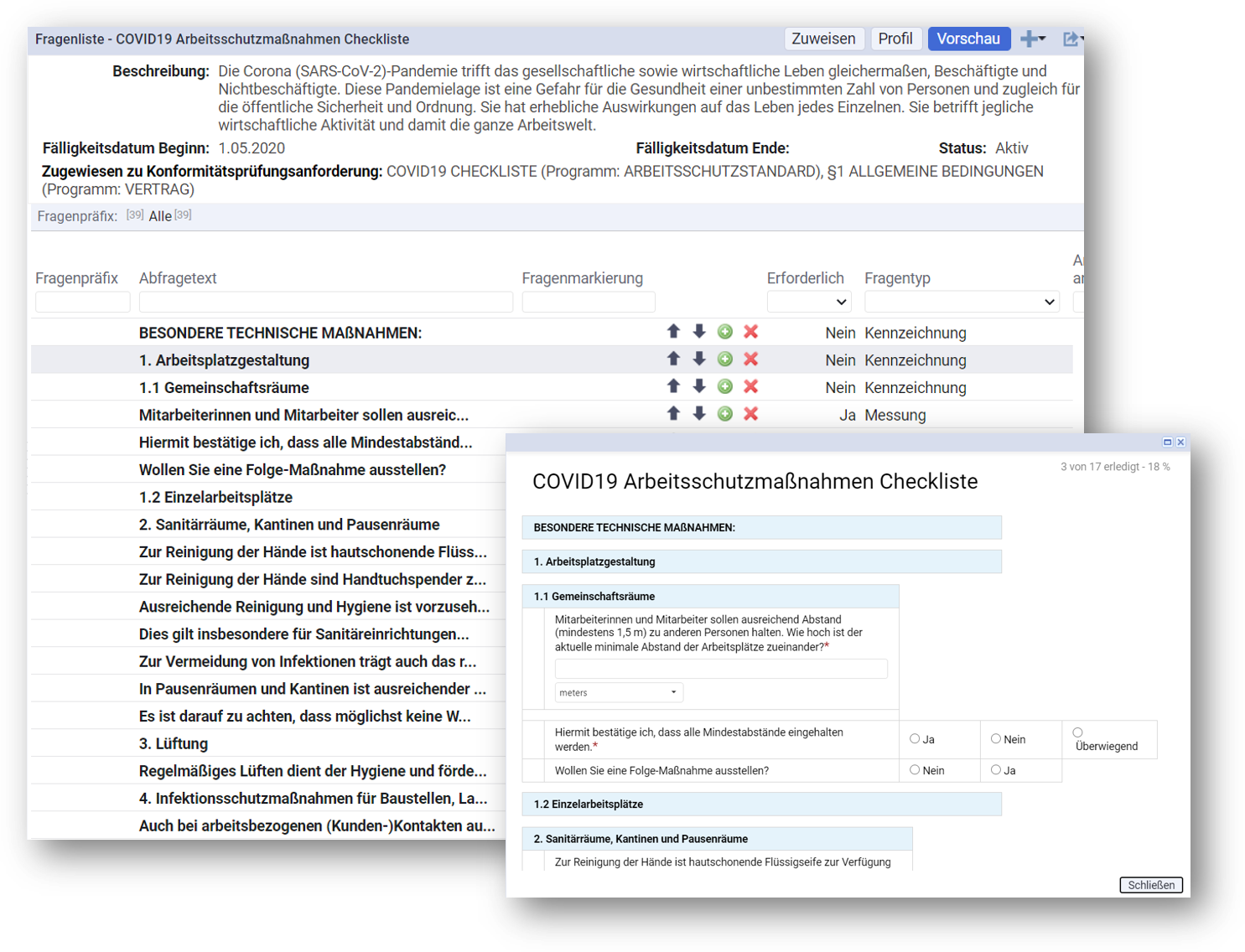
Task: Select Ja for Folge-Maßnahme question
Action: 996,770
